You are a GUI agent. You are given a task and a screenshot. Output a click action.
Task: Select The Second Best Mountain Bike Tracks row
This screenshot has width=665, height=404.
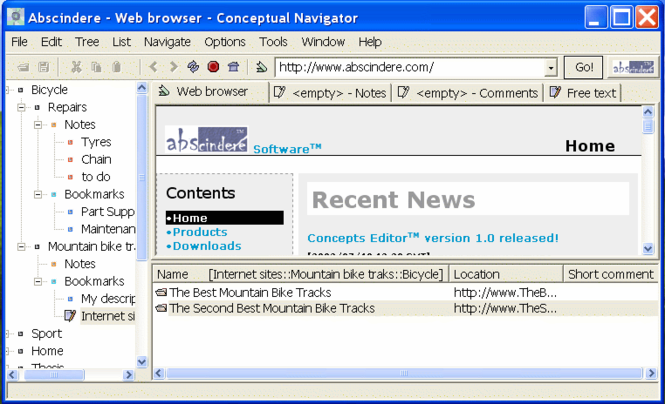[x=405, y=308]
